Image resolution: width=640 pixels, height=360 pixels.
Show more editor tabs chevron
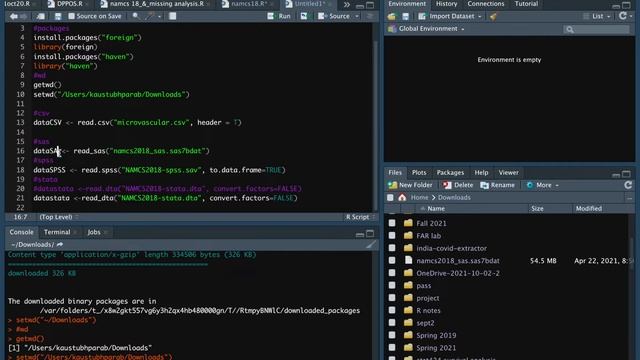[x=347, y=4]
